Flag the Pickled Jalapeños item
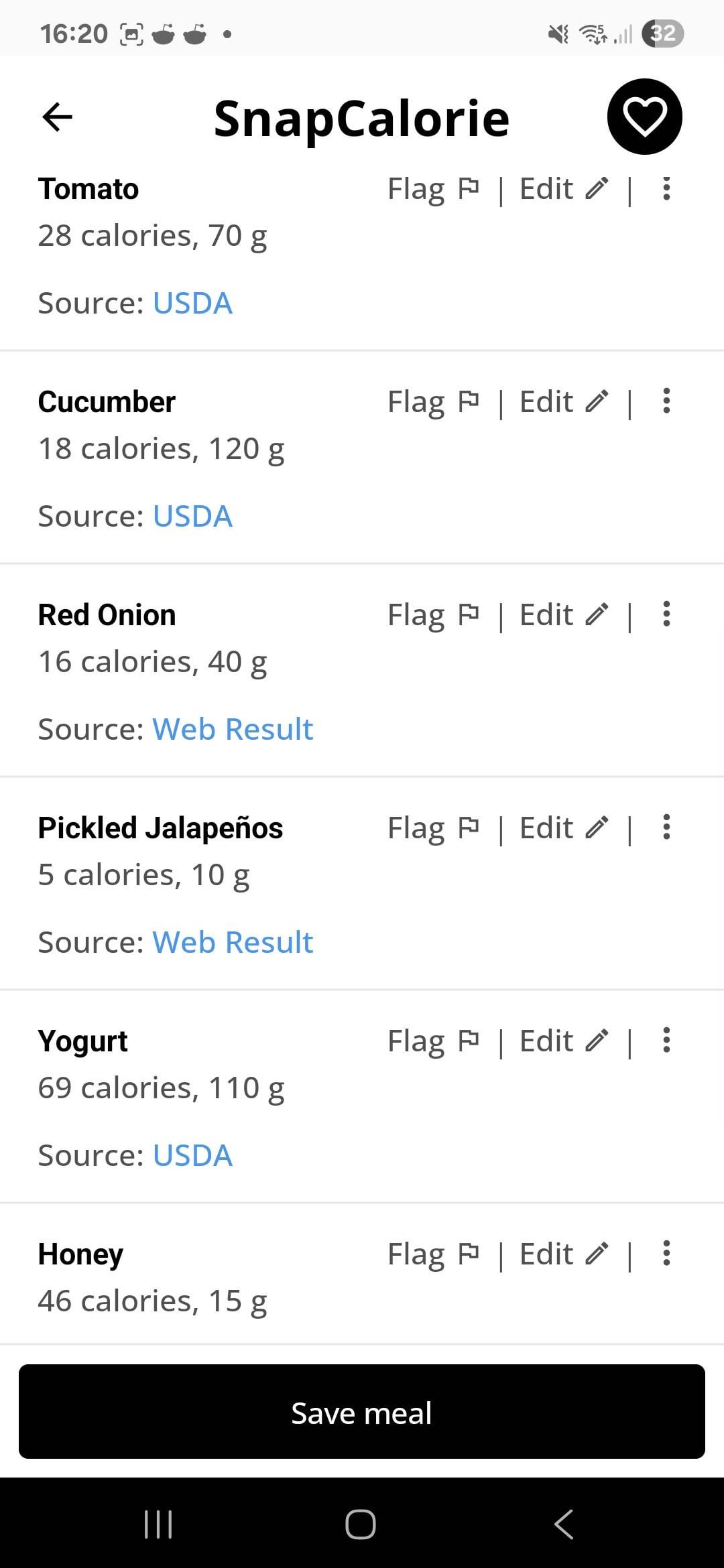This screenshot has height=1568, width=724. (x=433, y=828)
